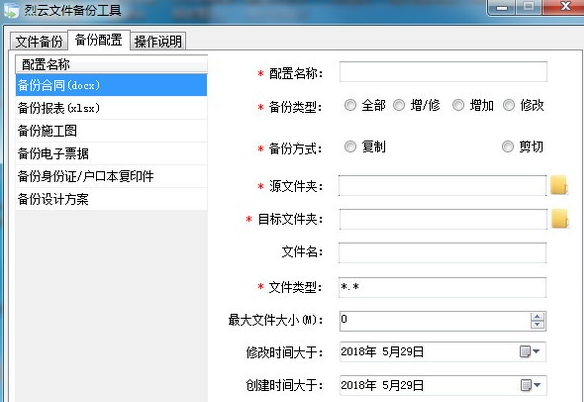Open calendar icon for modified time
The image size is (584, 402).
coord(529,351)
